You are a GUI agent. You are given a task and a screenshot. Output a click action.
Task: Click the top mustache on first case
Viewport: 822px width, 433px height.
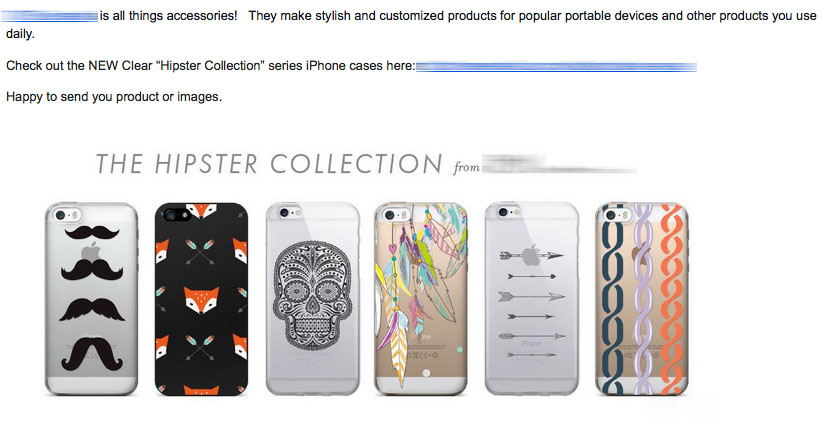pos(92,232)
